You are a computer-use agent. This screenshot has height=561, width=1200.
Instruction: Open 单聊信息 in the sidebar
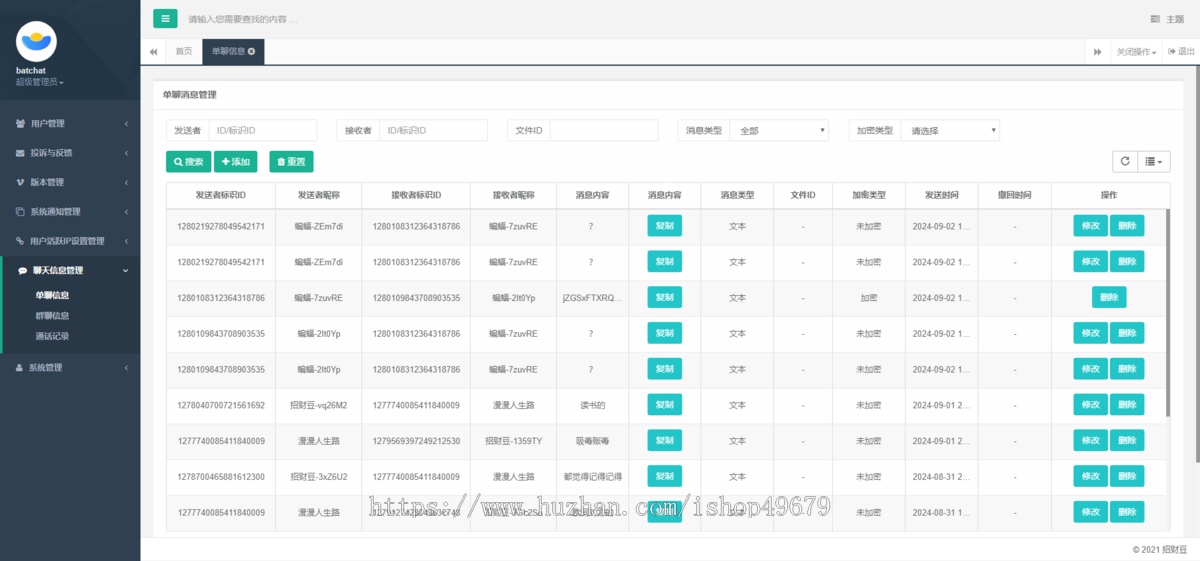[52, 295]
